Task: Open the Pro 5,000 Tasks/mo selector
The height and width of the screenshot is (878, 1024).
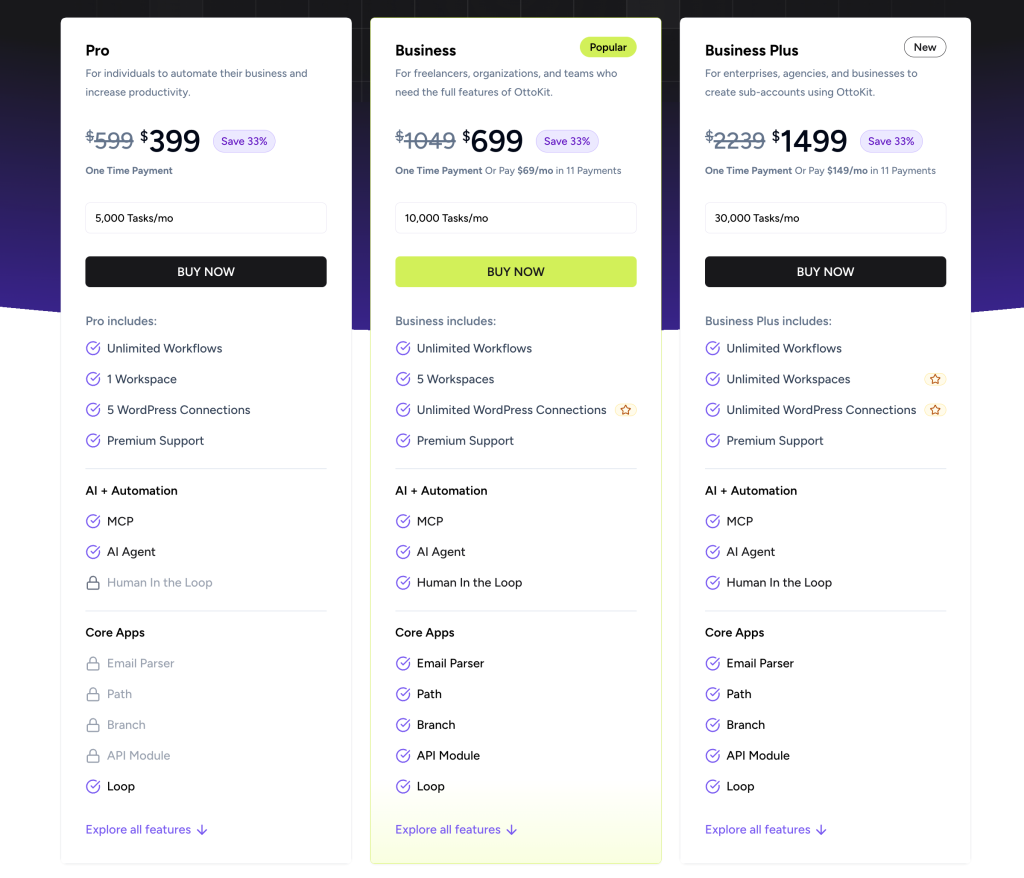Action: [x=206, y=218]
